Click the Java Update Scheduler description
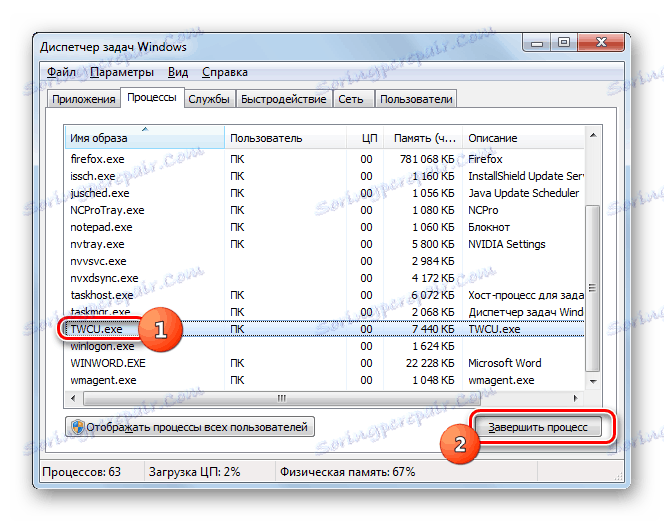The image size is (664, 522). pyautogui.click(x=523, y=193)
